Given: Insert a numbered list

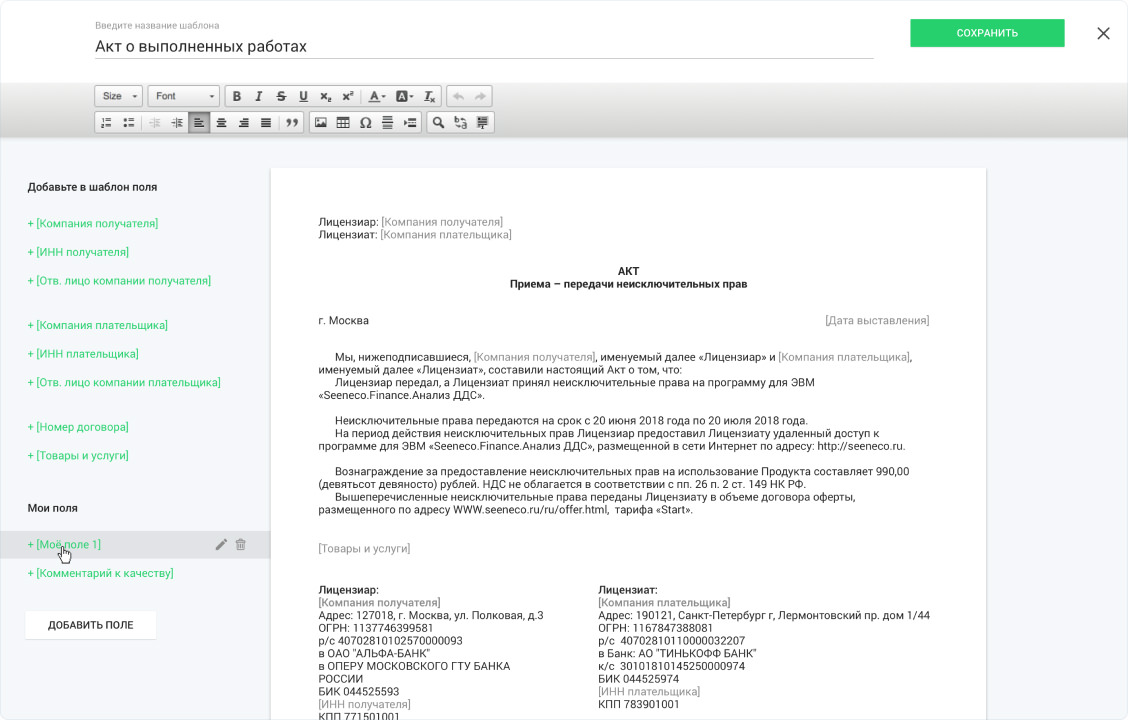Looking at the screenshot, I should 106,123.
